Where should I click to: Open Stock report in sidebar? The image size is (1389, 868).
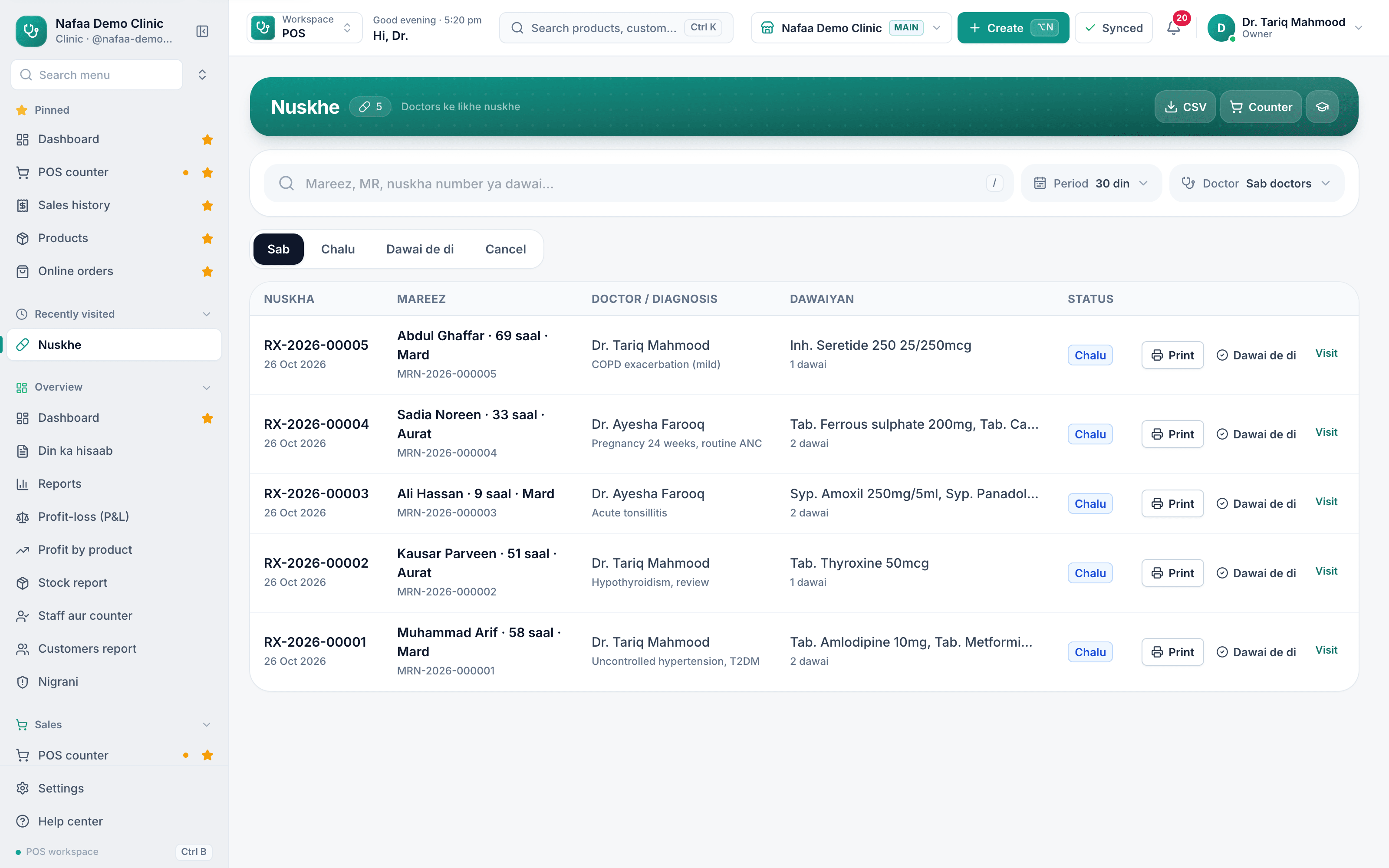[x=114, y=583]
